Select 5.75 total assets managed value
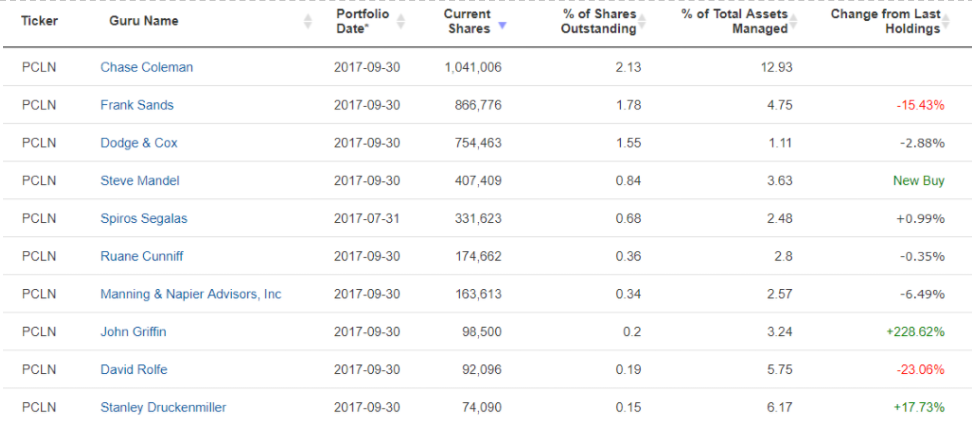 (780, 369)
